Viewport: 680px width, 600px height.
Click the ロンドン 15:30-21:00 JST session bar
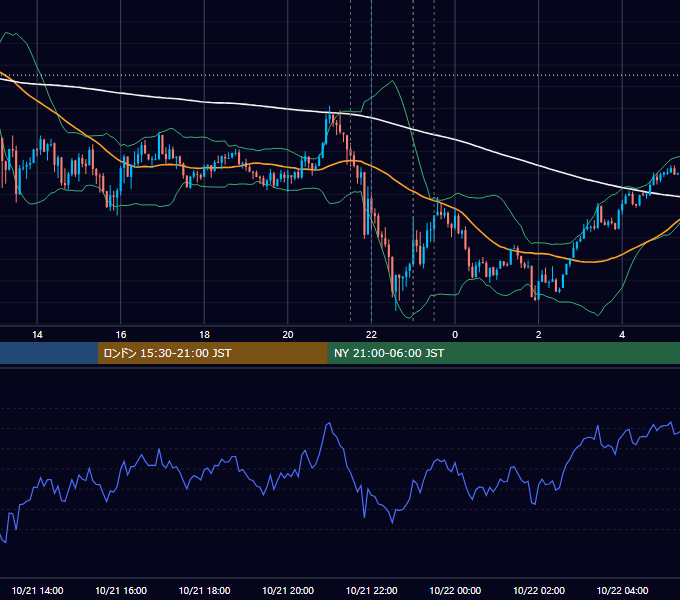click(212, 353)
